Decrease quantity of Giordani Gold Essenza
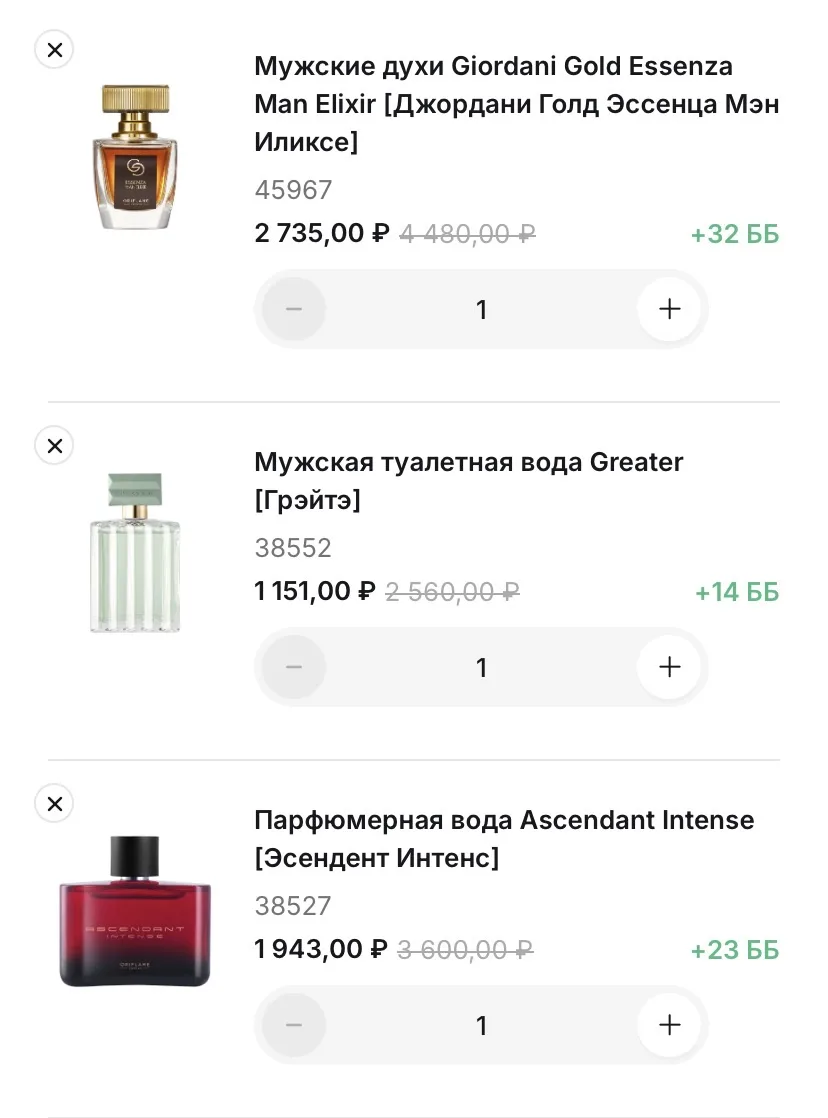This screenshot has width=828, height=1118. coord(294,309)
